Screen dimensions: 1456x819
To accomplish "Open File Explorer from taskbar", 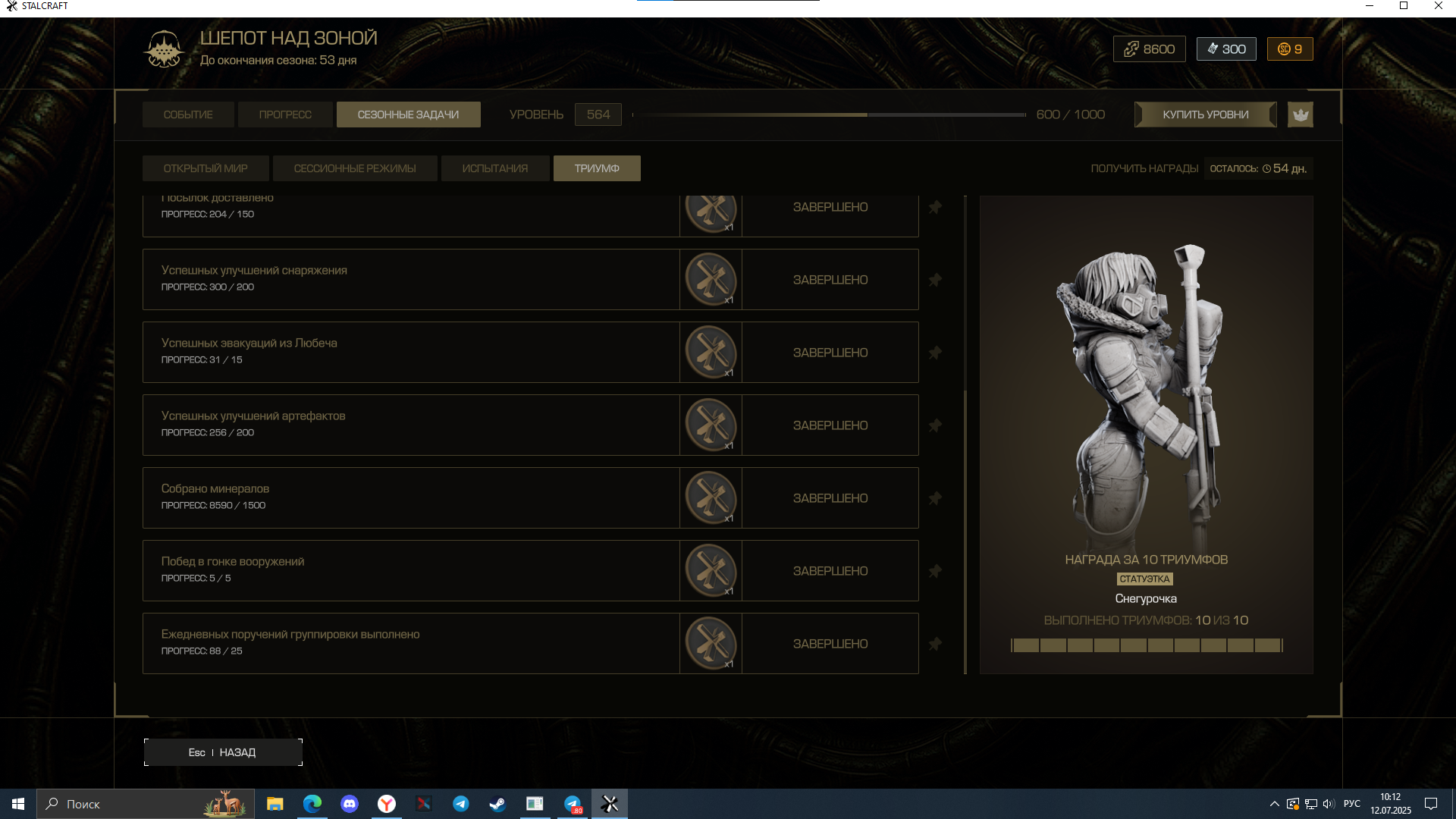I will (x=275, y=804).
